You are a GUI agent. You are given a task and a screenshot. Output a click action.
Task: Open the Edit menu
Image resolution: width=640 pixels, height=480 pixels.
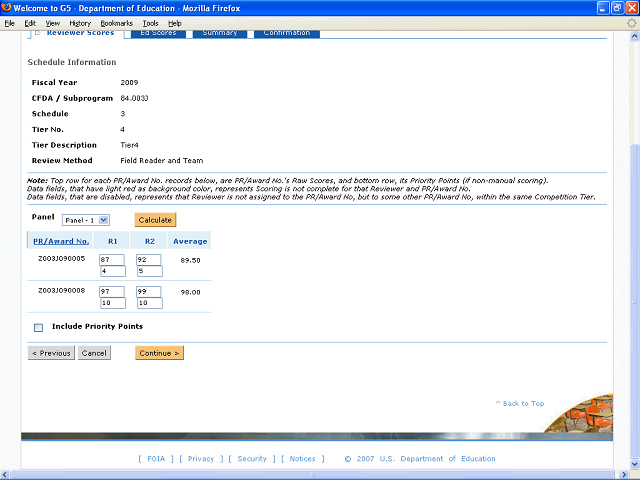(30, 23)
